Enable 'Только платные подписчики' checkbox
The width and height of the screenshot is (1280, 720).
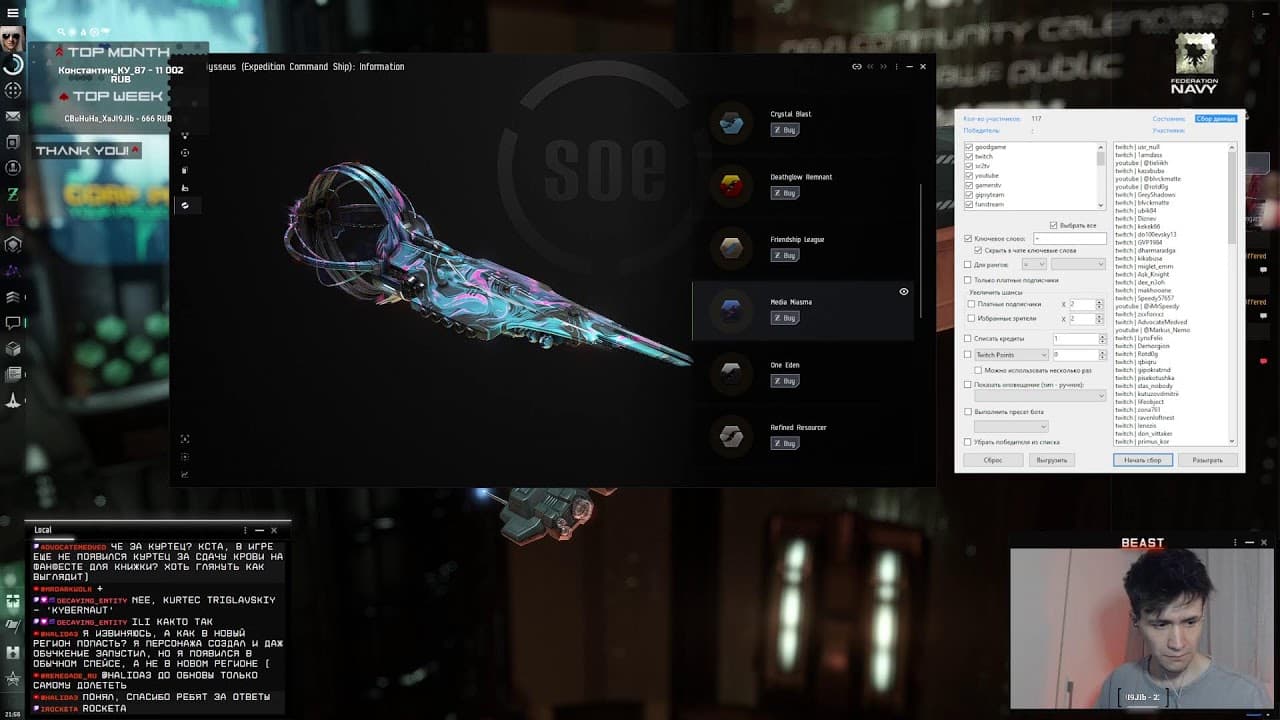pyautogui.click(x=968, y=280)
